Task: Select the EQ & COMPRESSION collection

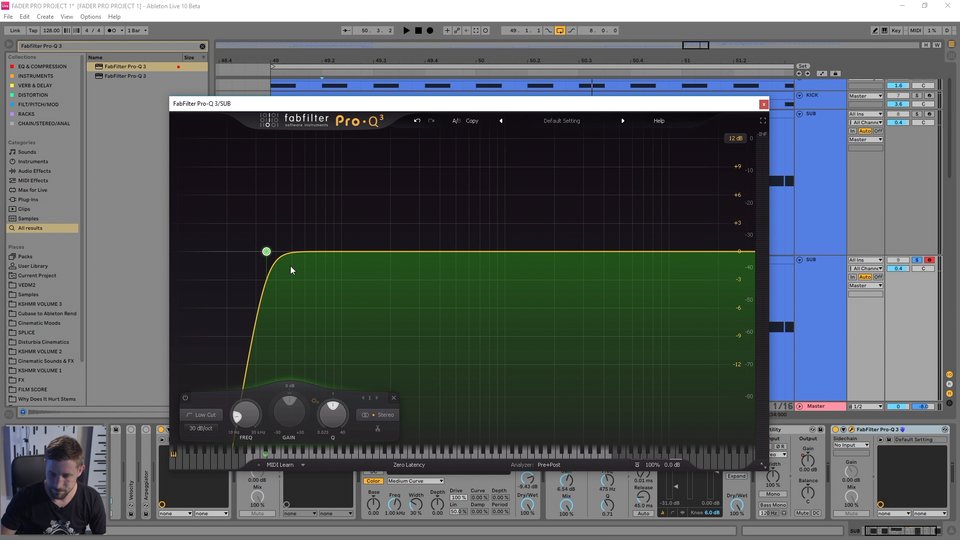Action: (x=42, y=66)
